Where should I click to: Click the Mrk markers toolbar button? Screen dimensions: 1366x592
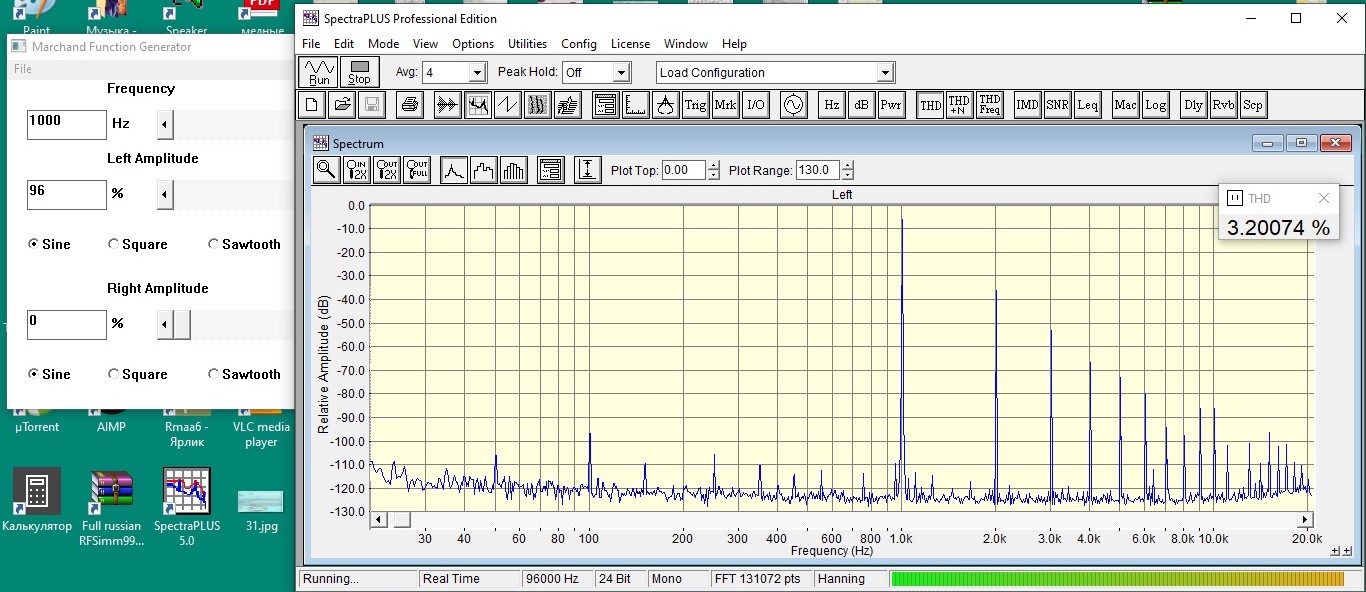(725, 105)
